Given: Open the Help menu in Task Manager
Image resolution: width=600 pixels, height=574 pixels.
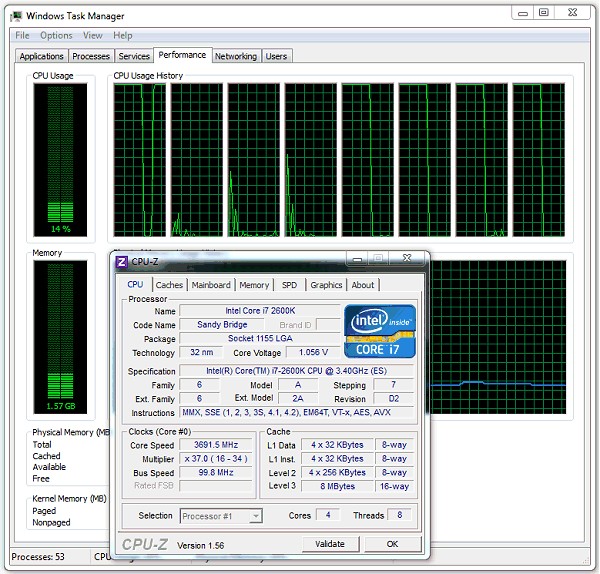Looking at the screenshot, I should pyautogui.click(x=123, y=36).
